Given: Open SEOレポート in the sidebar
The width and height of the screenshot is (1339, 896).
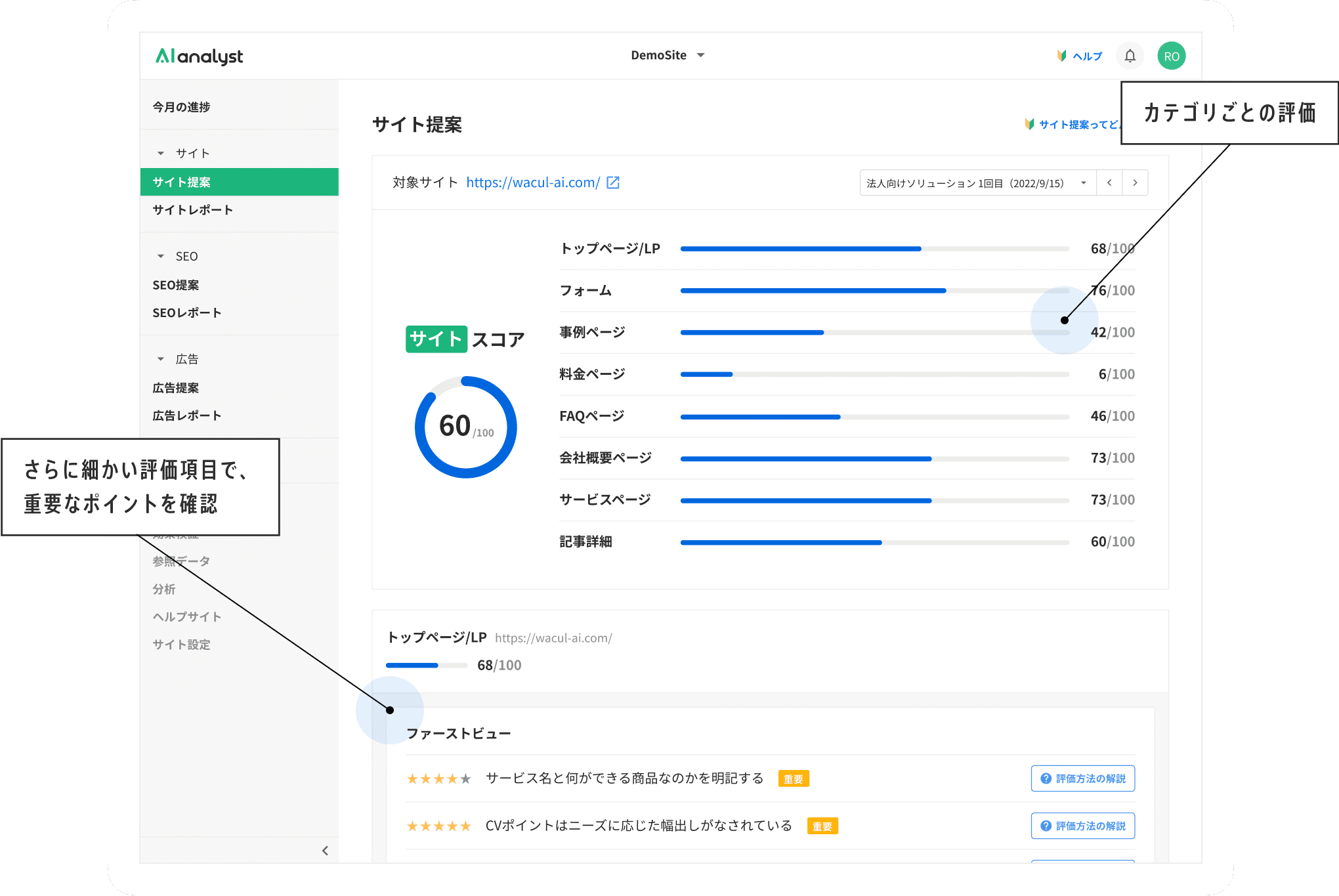Looking at the screenshot, I should (187, 313).
